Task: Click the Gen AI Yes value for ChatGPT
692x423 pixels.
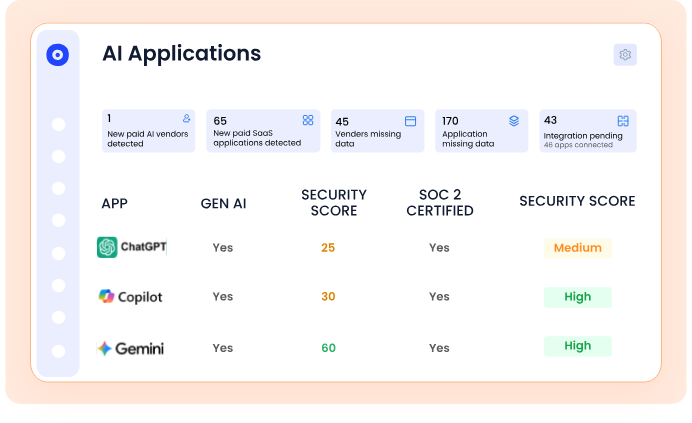Action: pos(223,248)
